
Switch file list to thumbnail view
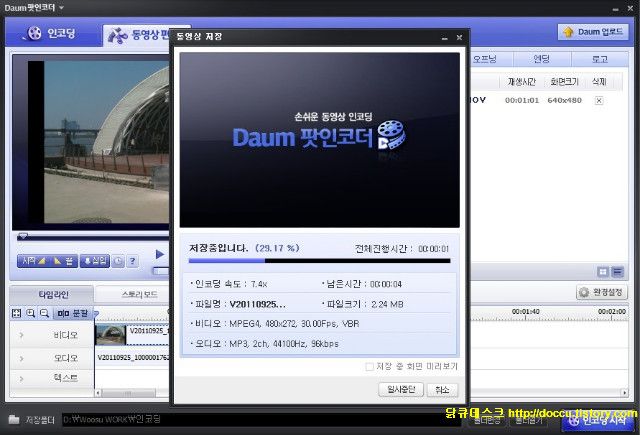click(603, 272)
